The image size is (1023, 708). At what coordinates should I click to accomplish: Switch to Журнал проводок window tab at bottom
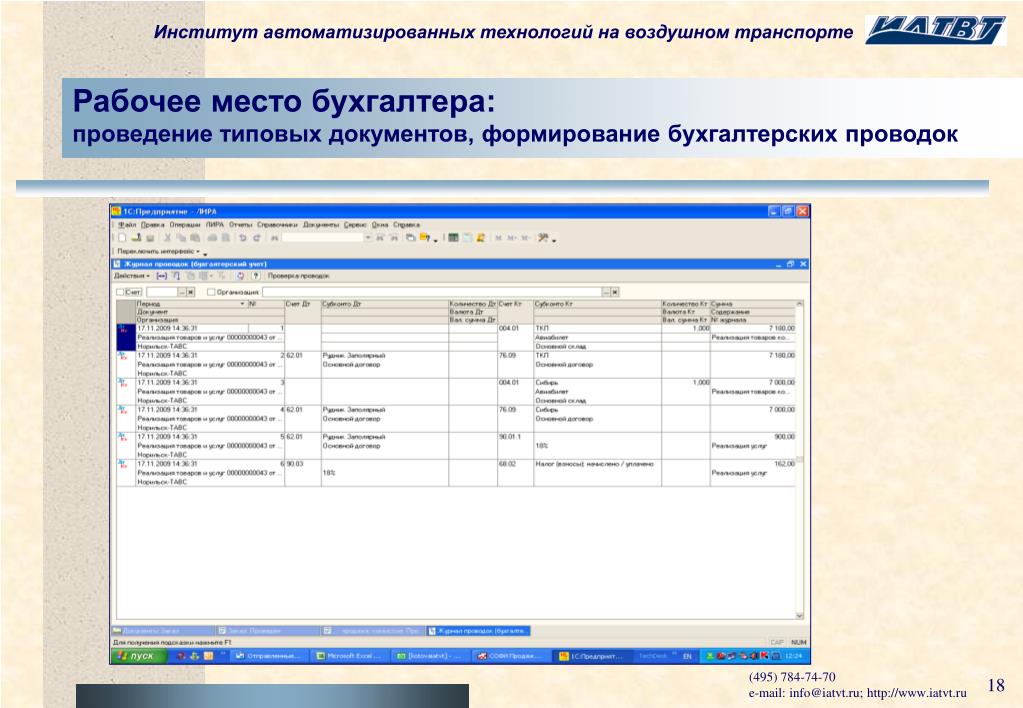479,631
